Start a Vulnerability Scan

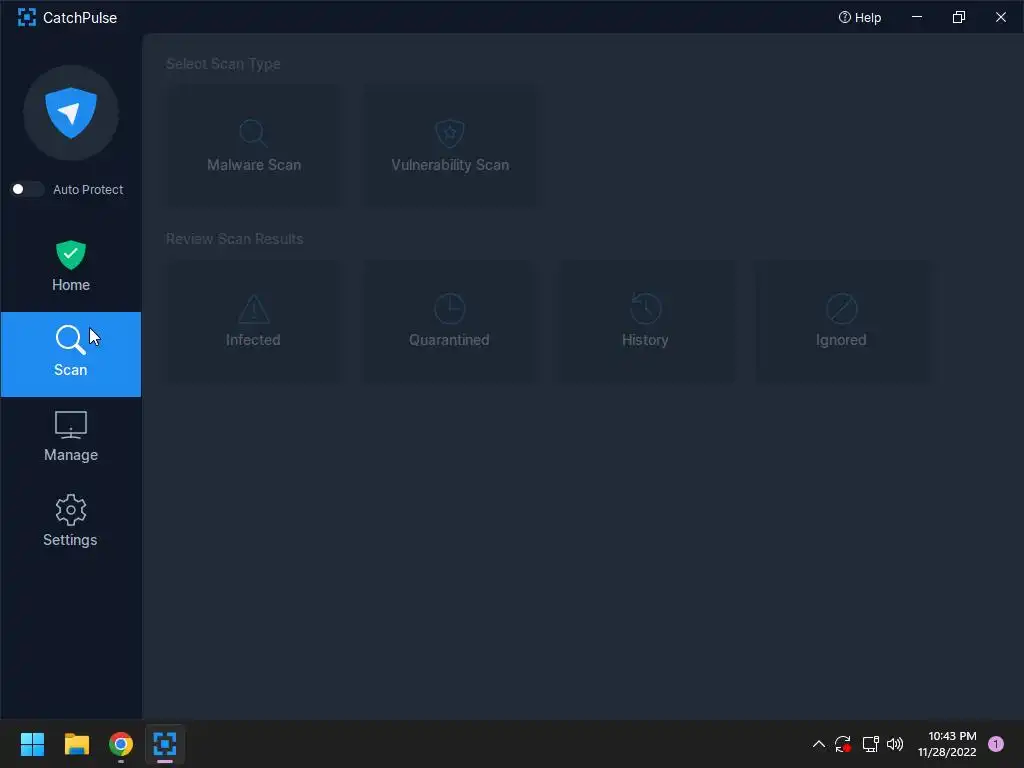click(x=450, y=146)
